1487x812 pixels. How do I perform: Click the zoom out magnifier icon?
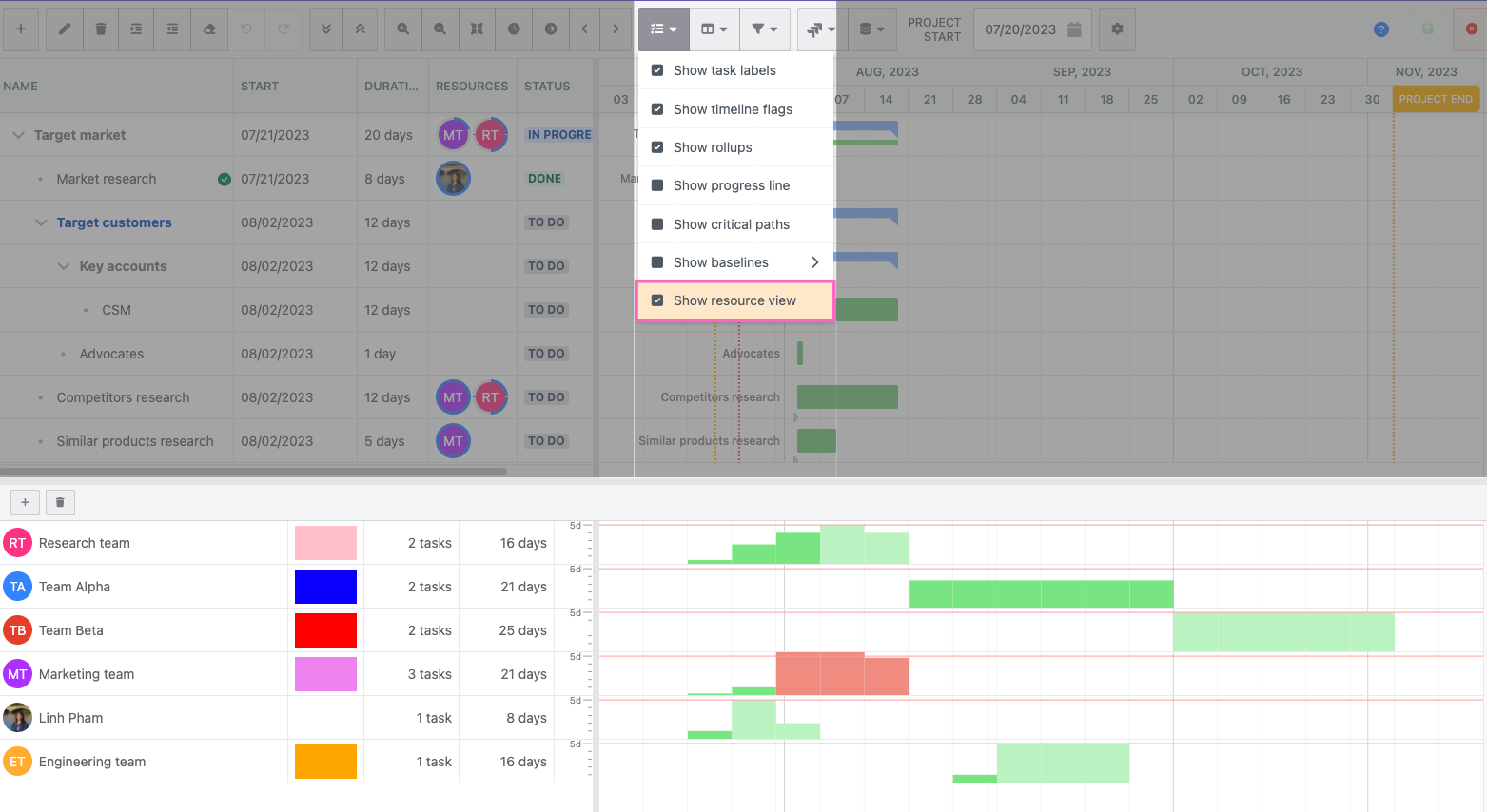440,29
